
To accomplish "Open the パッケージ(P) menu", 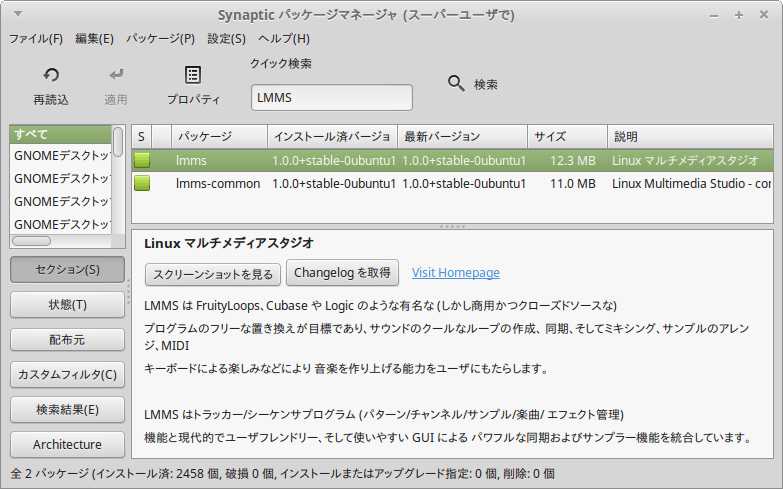I will 160,38.
